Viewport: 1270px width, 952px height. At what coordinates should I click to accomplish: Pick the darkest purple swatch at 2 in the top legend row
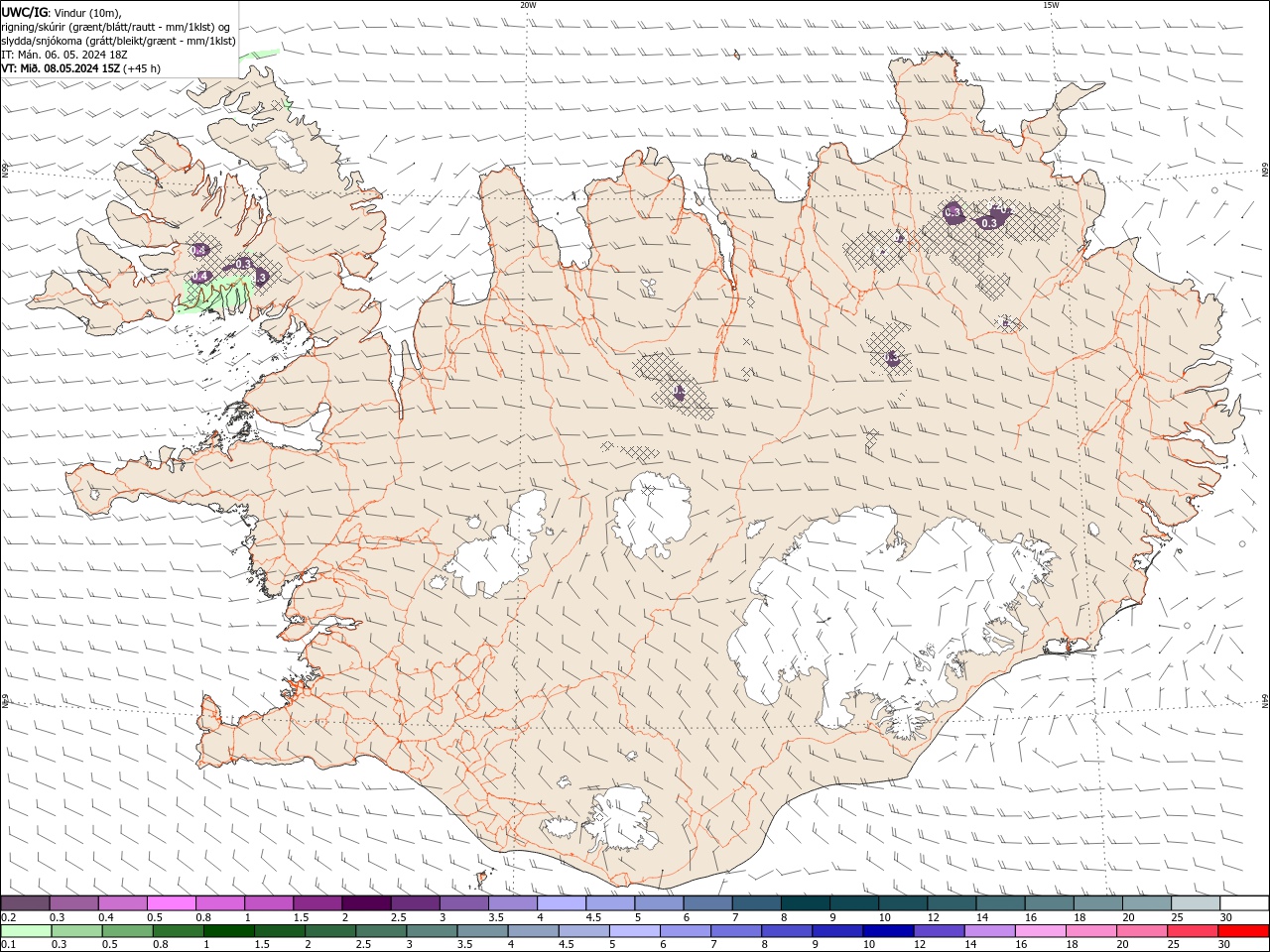point(366,903)
